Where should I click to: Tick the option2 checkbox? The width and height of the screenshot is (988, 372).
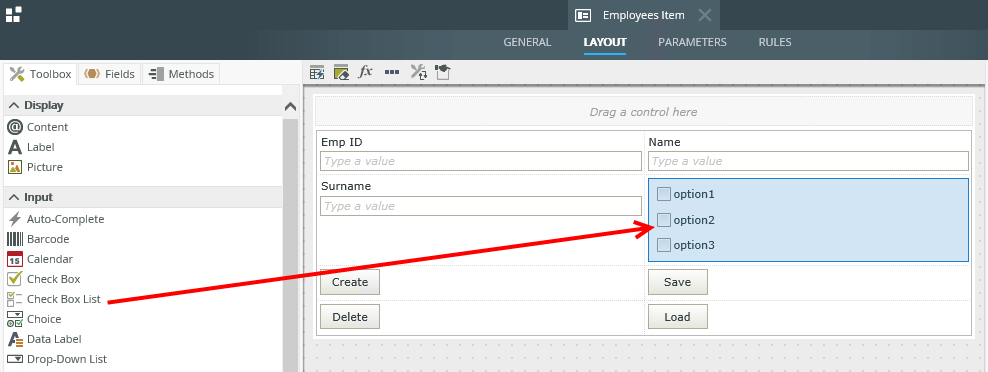tap(663, 220)
